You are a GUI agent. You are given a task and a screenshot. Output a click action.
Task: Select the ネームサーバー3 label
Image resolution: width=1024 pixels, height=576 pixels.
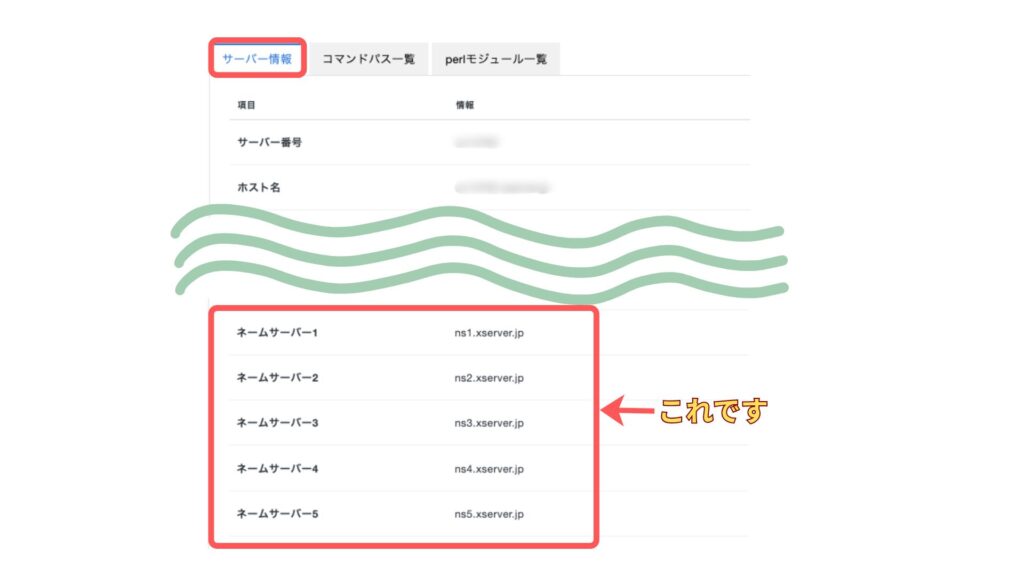[x=277, y=423]
